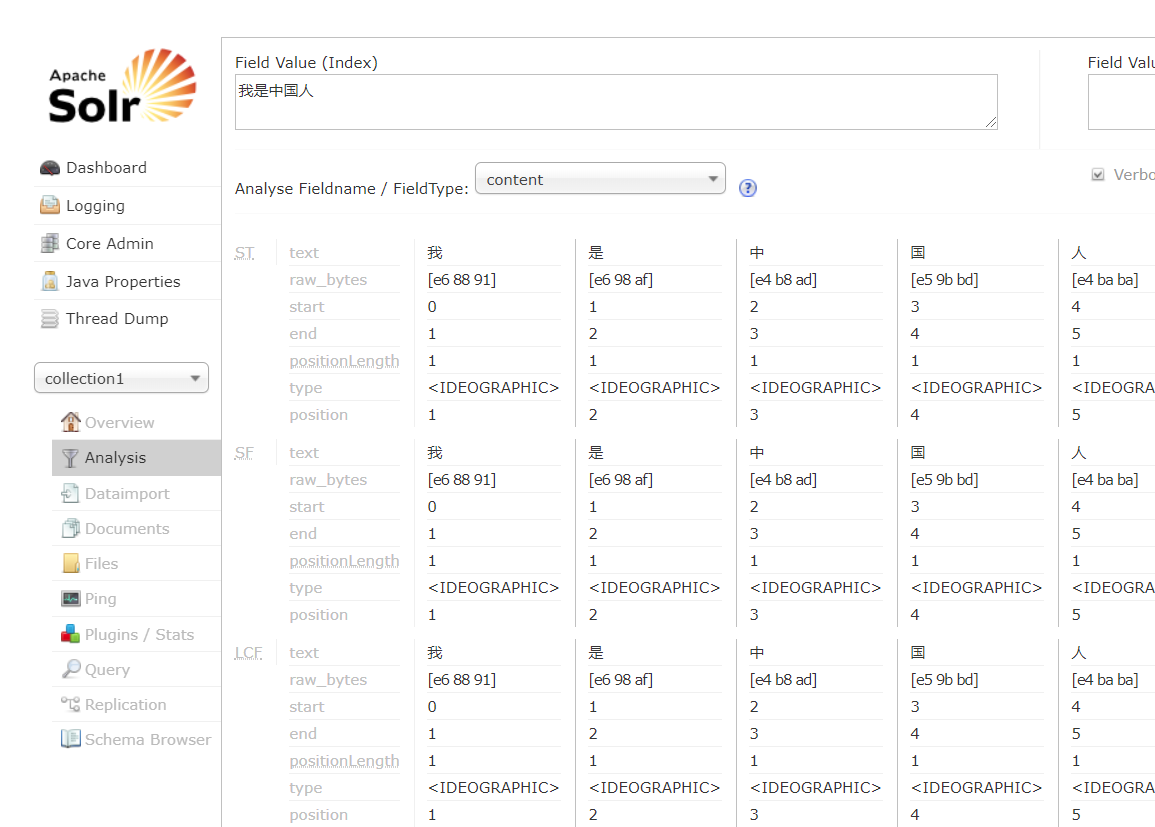This screenshot has height=827, width=1155.
Task: Click the Replication icon
Action: pos(71,705)
